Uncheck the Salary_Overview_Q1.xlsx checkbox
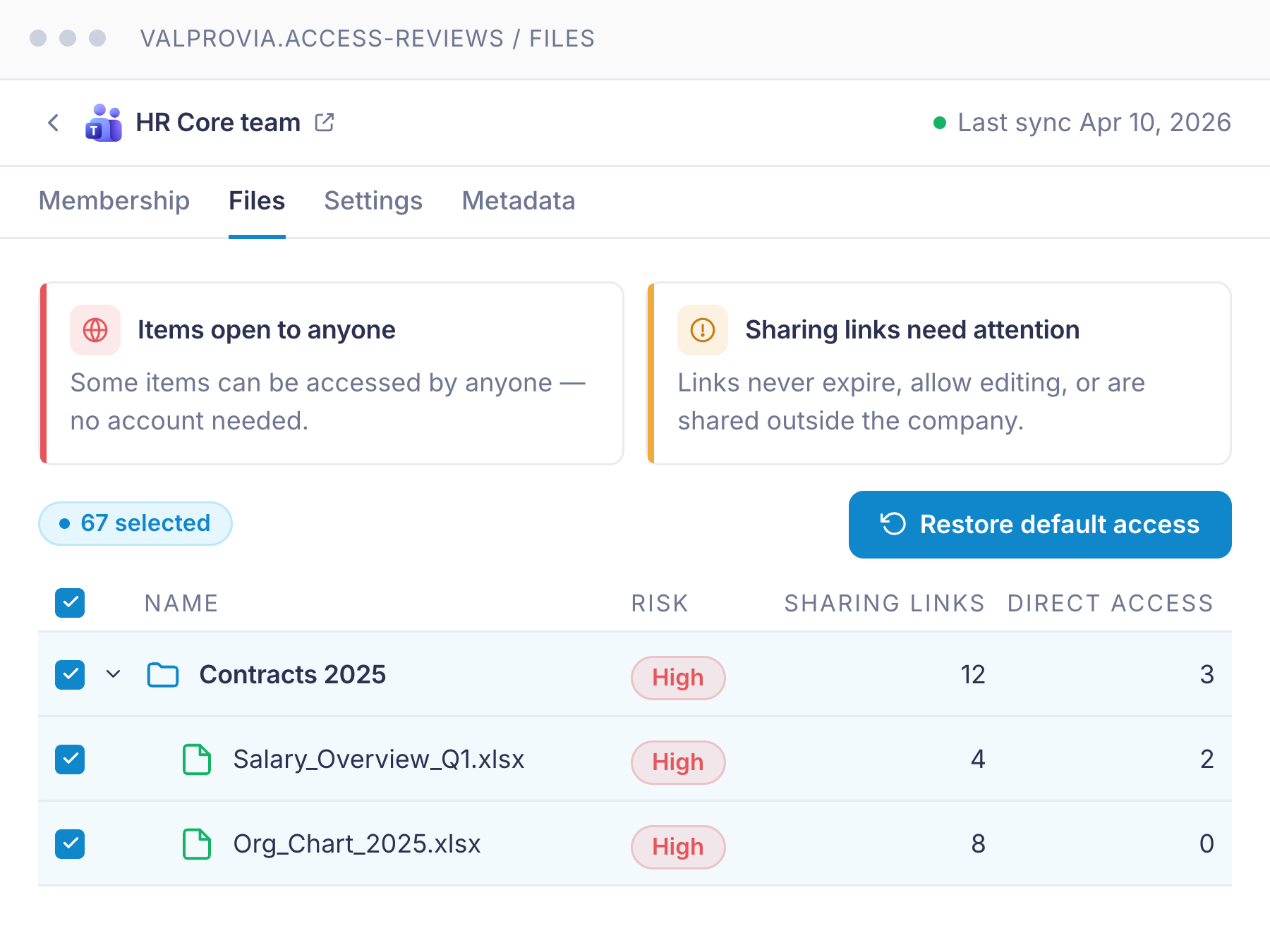Viewport: 1270px width, 952px height. tap(70, 759)
